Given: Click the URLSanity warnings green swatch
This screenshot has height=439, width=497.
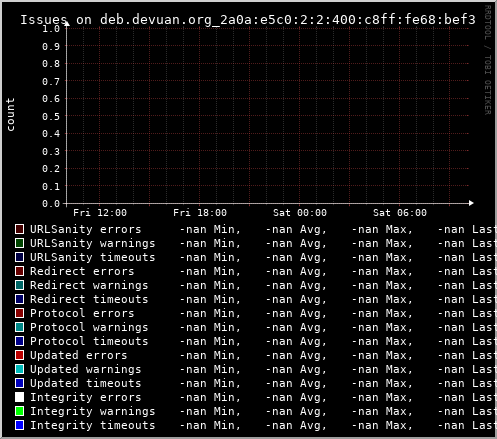Looking at the screenshot, I should [20, 243].
